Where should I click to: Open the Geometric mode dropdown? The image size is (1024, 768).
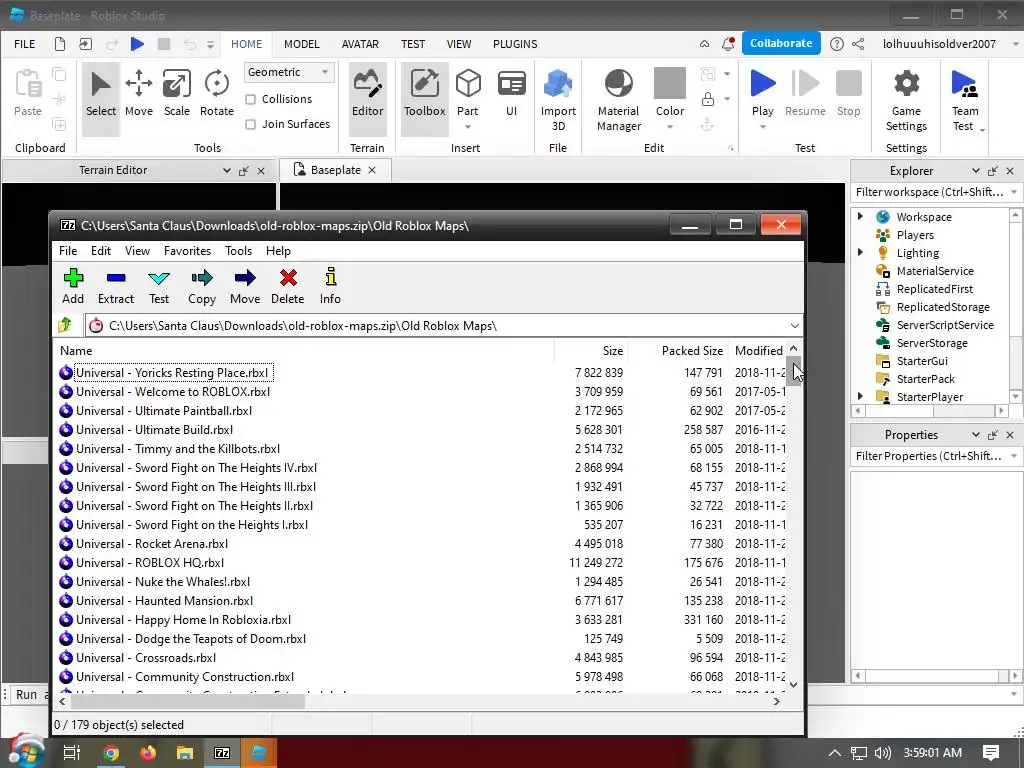[289, 72]
